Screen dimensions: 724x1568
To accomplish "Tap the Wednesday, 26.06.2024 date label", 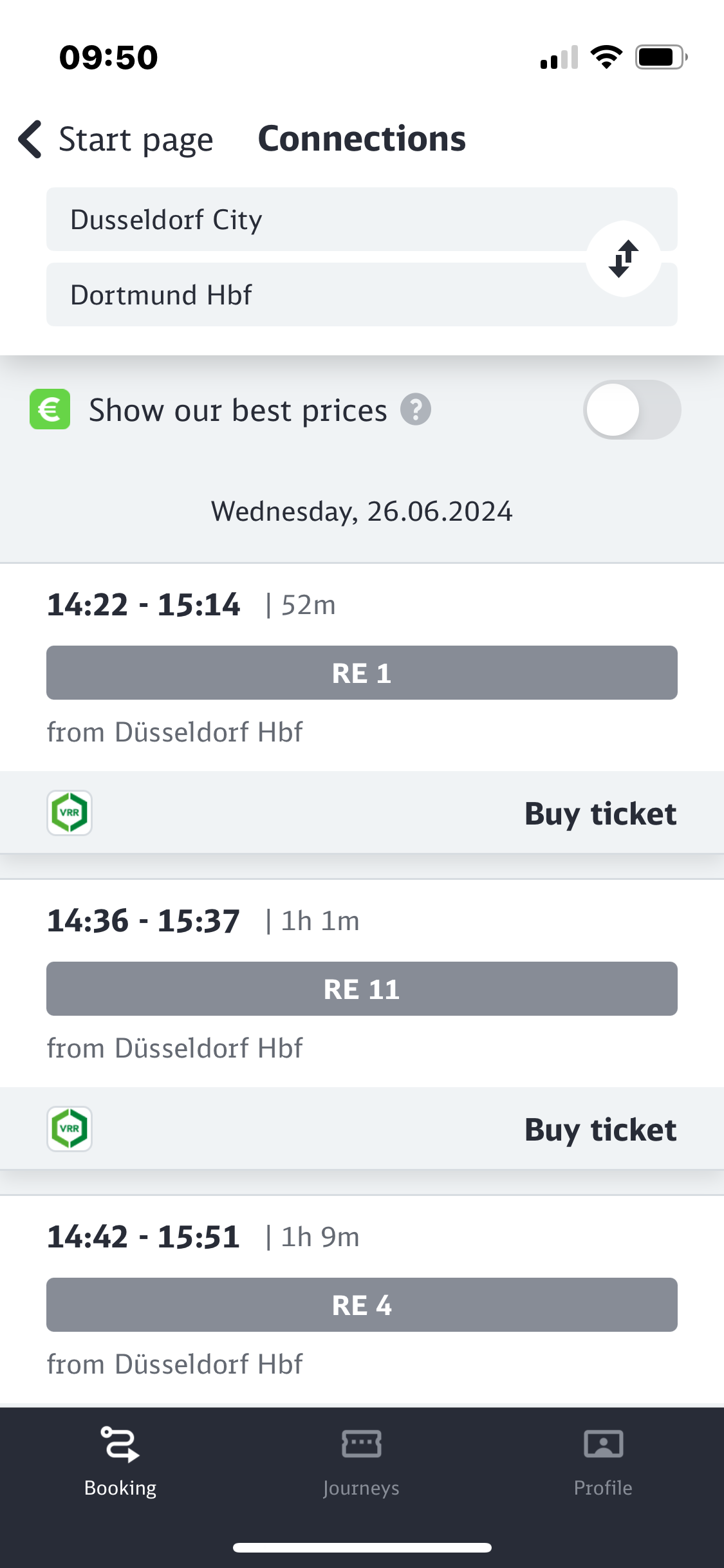I will (362, 512).
